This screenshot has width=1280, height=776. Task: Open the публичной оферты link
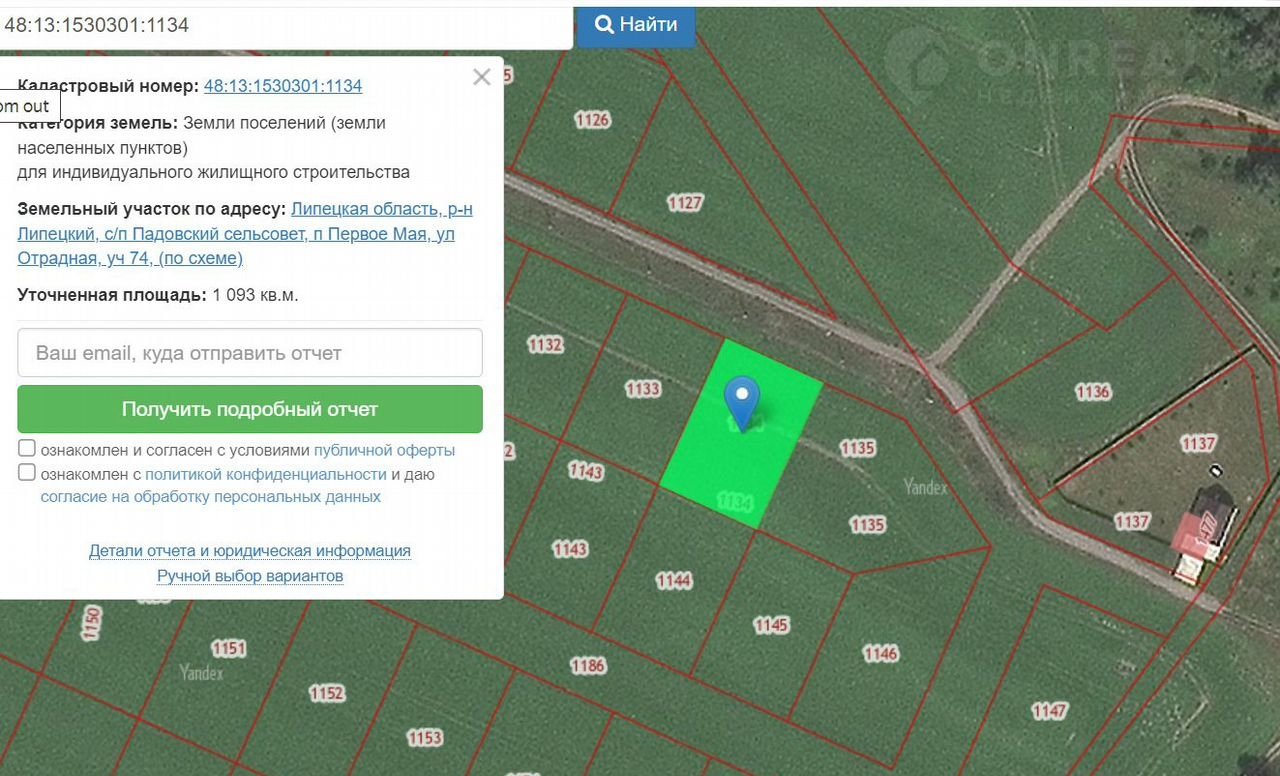coord(384,450)
